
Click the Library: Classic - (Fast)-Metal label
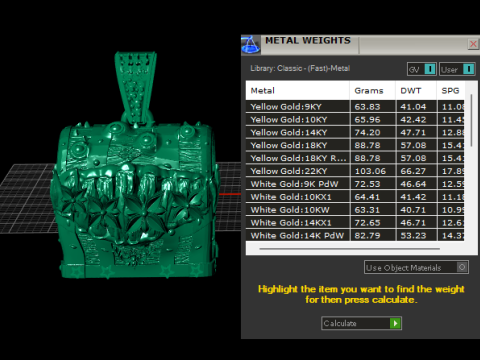pos(300,68)
